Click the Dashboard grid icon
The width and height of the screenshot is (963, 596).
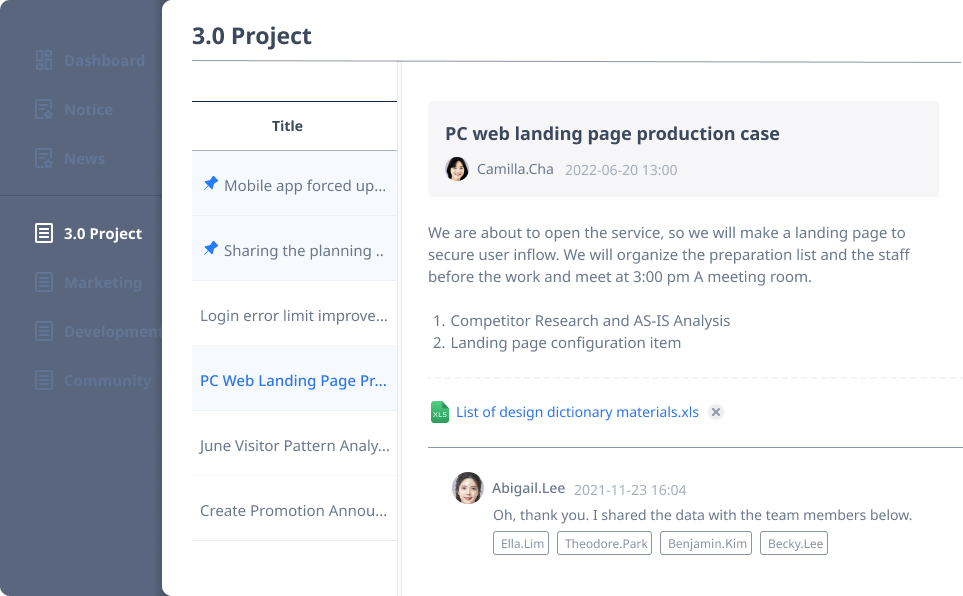(44, 61)
